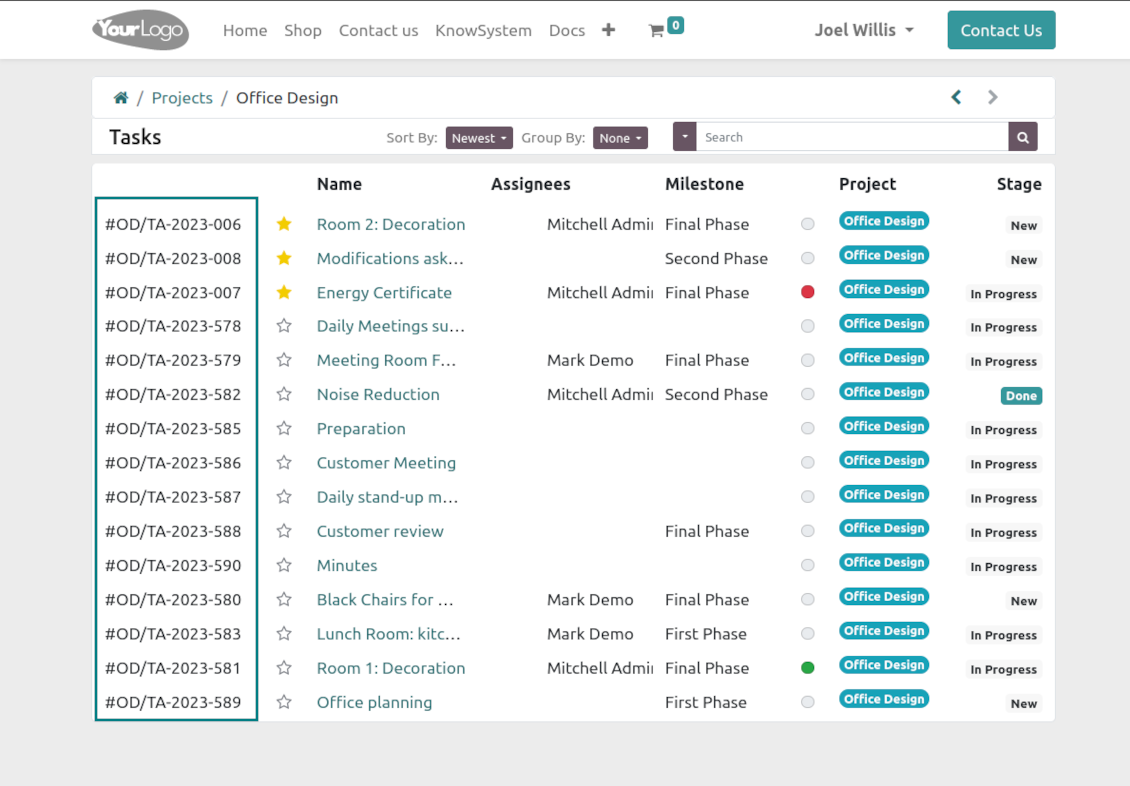Click the Contact Us button
The width and height of the screenshot is (1130, 786).
click(1001, 30)
